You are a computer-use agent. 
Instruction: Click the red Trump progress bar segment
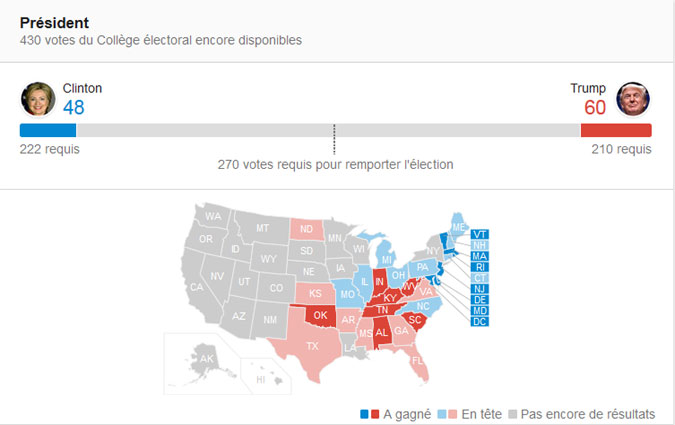616,130
